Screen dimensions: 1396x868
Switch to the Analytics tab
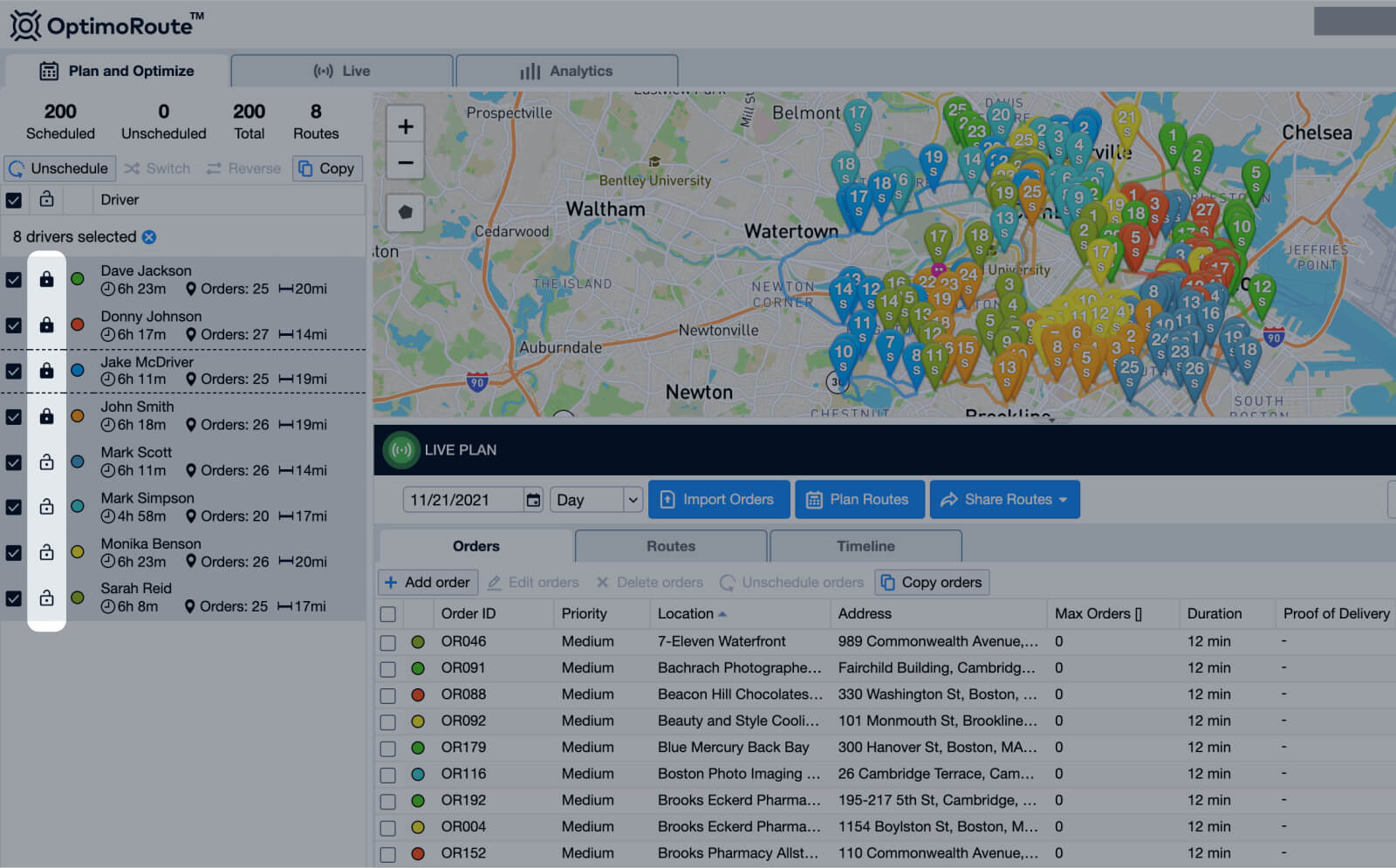(x=567, y=71)
